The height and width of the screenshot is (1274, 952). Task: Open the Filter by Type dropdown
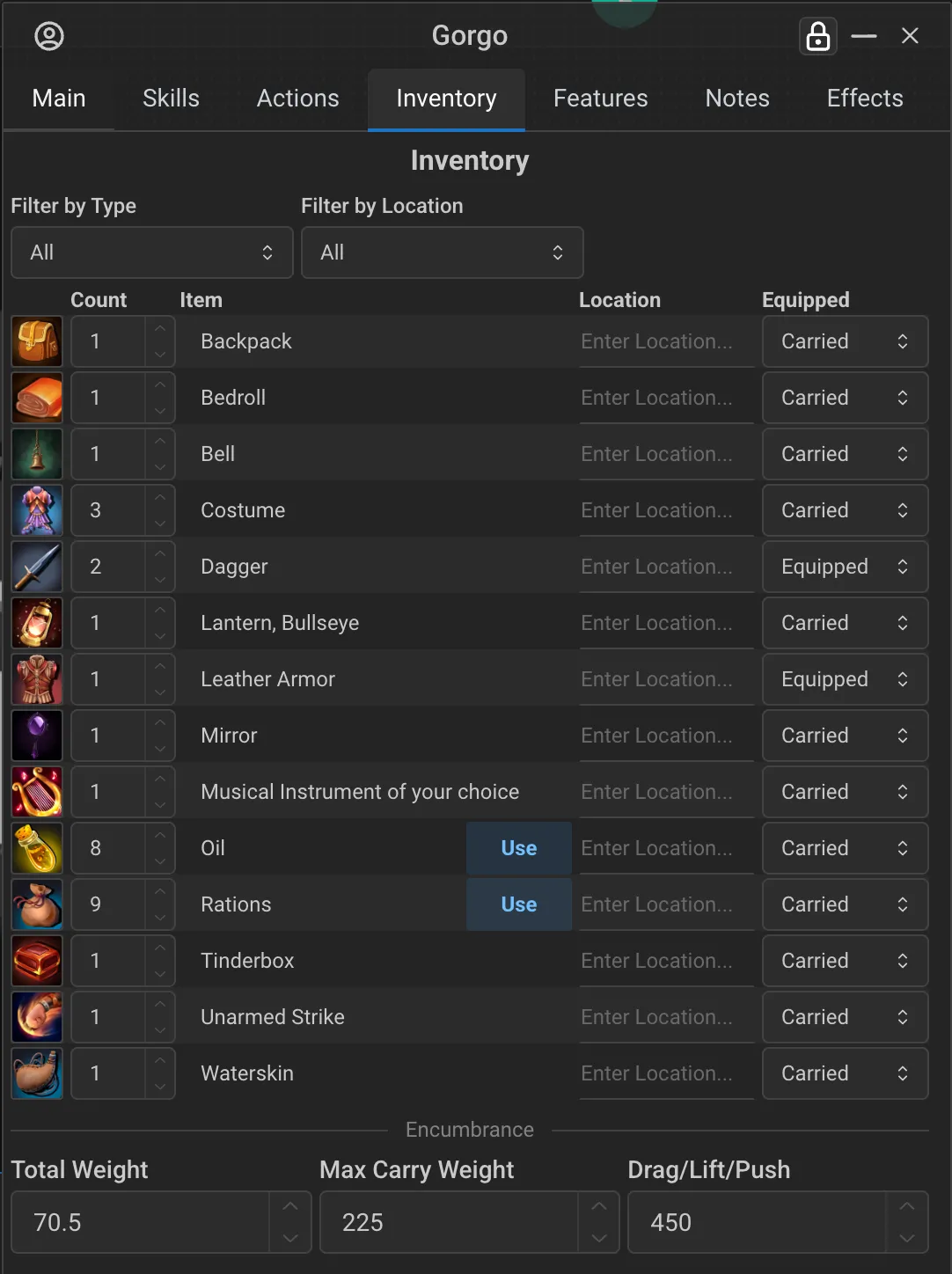[x=151, y=253]
